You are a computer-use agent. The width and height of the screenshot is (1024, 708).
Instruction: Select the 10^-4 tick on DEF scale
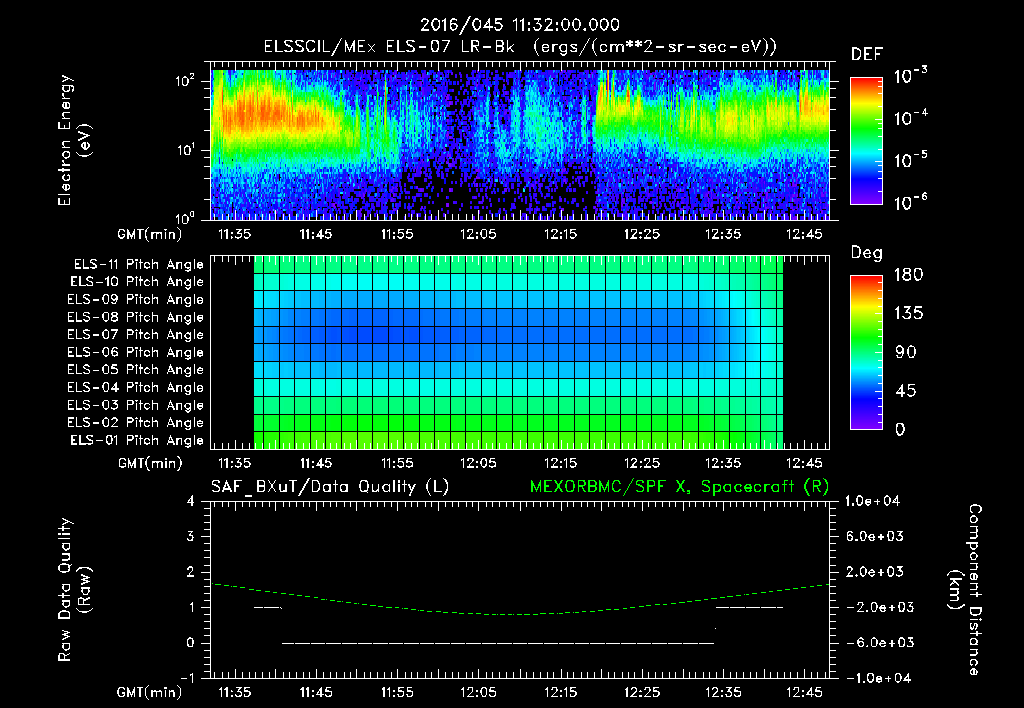tap(910, 118)
